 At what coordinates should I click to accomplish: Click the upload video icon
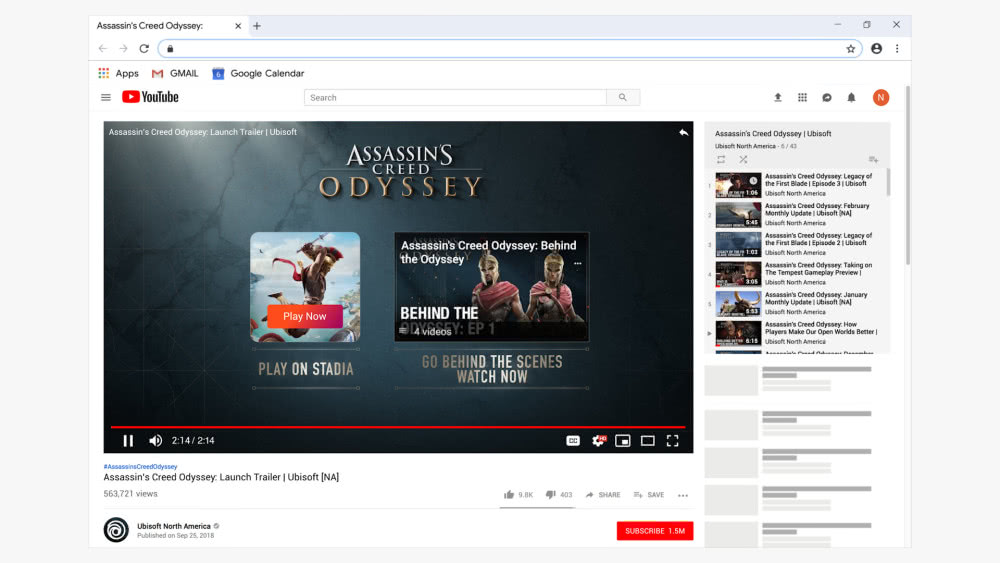pos(777,98)
